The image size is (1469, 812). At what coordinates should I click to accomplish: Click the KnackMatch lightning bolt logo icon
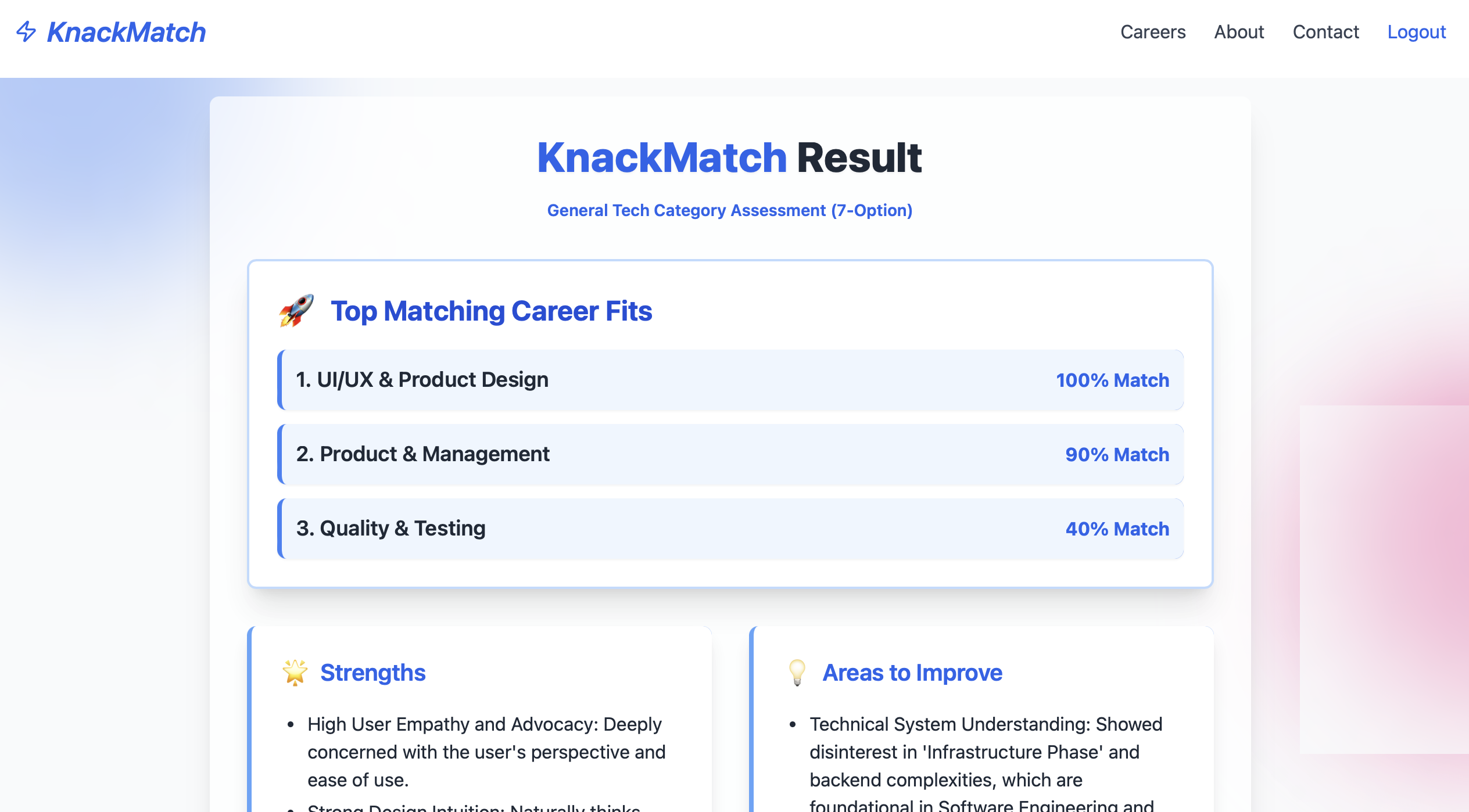26,32
